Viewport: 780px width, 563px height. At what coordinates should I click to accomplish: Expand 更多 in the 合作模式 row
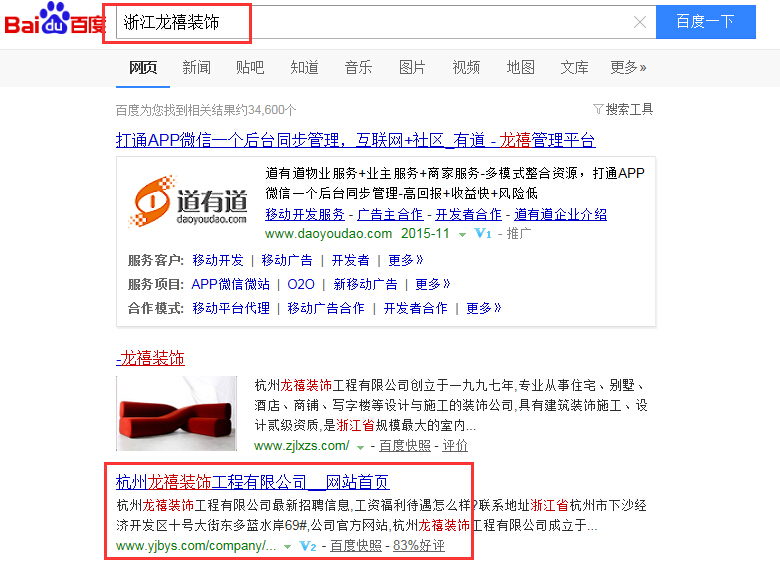click(x=484, y=308)
